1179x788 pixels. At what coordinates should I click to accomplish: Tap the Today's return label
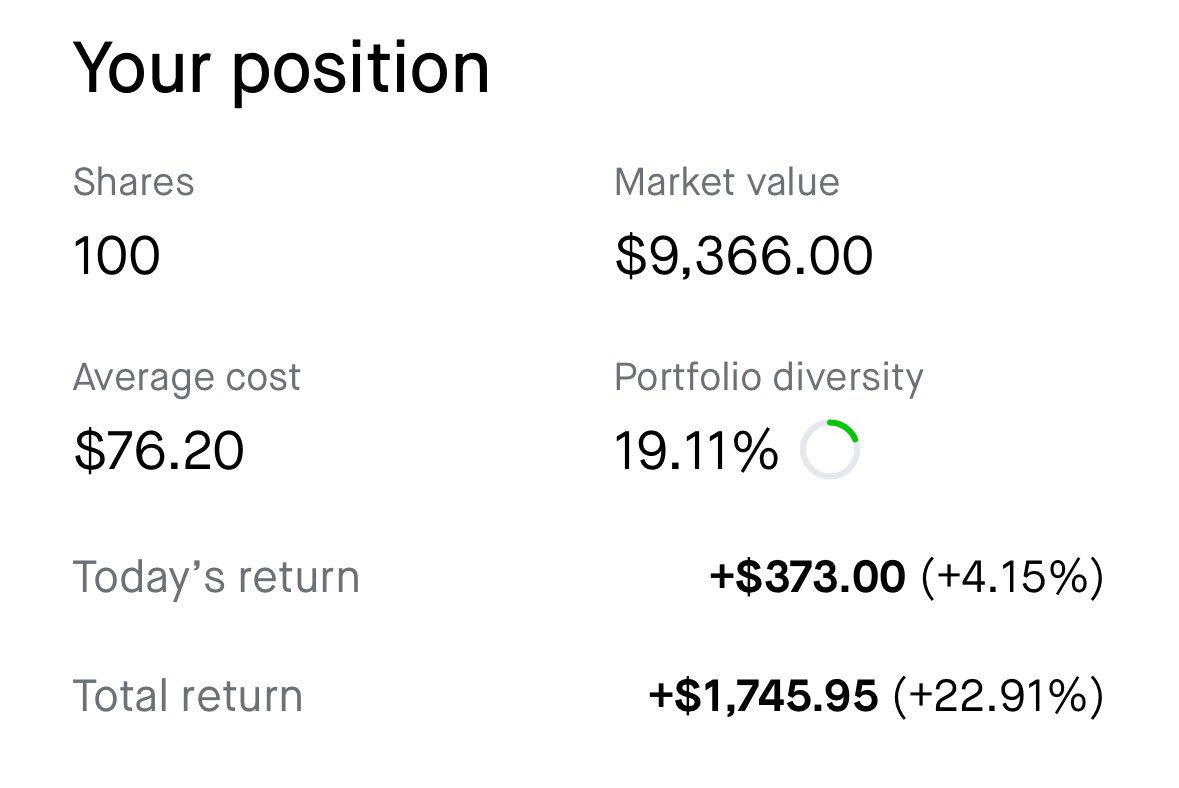(216, 577)
